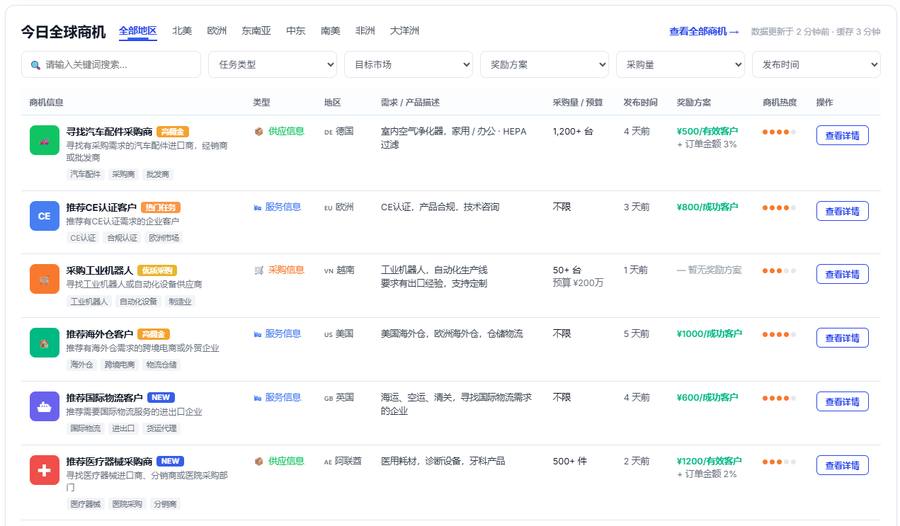This screenshot has width=900, height=526.
Task: Click the 汽车配件 tag
Action: [85, 175]
